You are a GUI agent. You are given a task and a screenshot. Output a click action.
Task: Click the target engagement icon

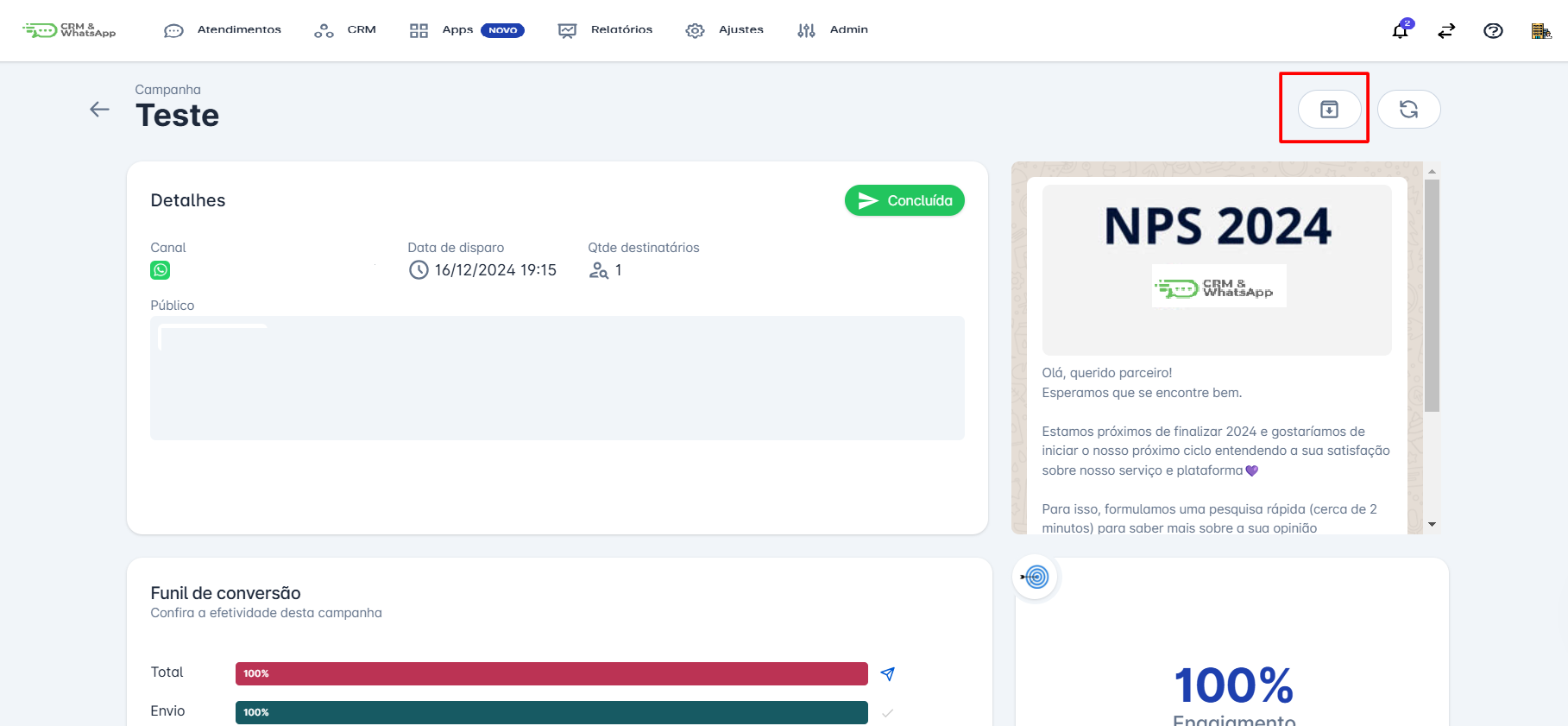[x=1036, y=577]
